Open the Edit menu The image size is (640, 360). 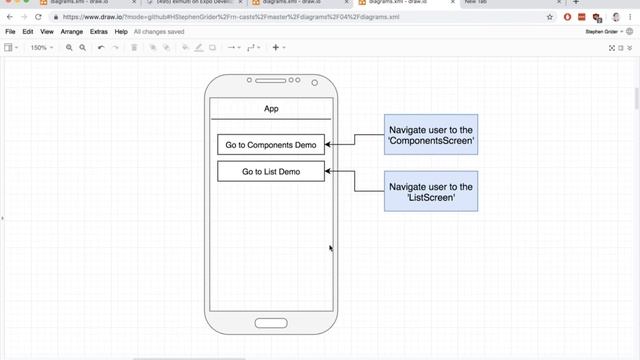tap(28, 31)
